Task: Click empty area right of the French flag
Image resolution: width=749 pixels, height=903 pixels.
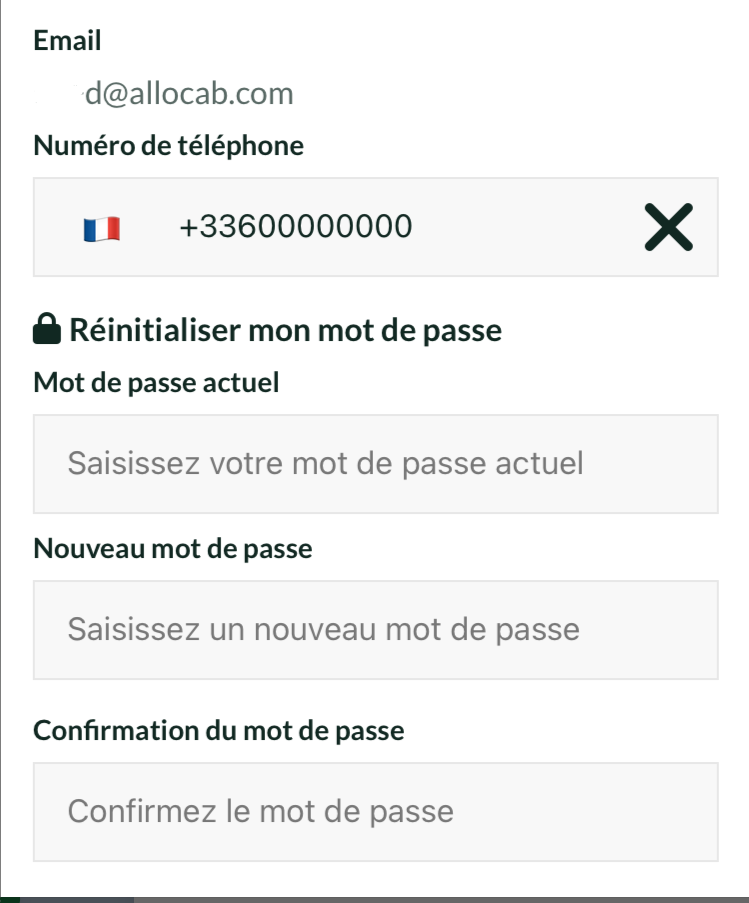Action: click(150, 229)
